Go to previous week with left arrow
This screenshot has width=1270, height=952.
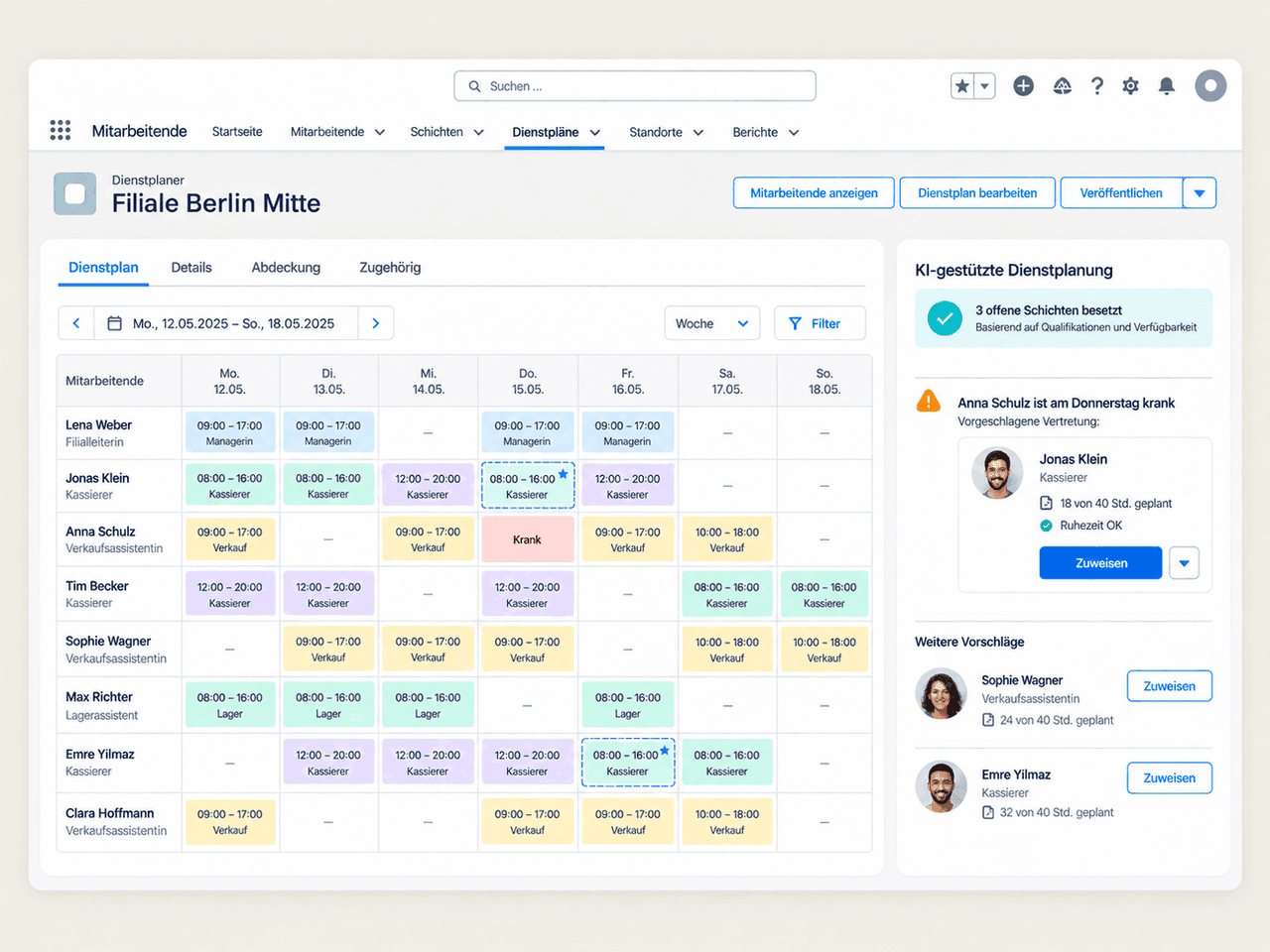tap(76, 323)
